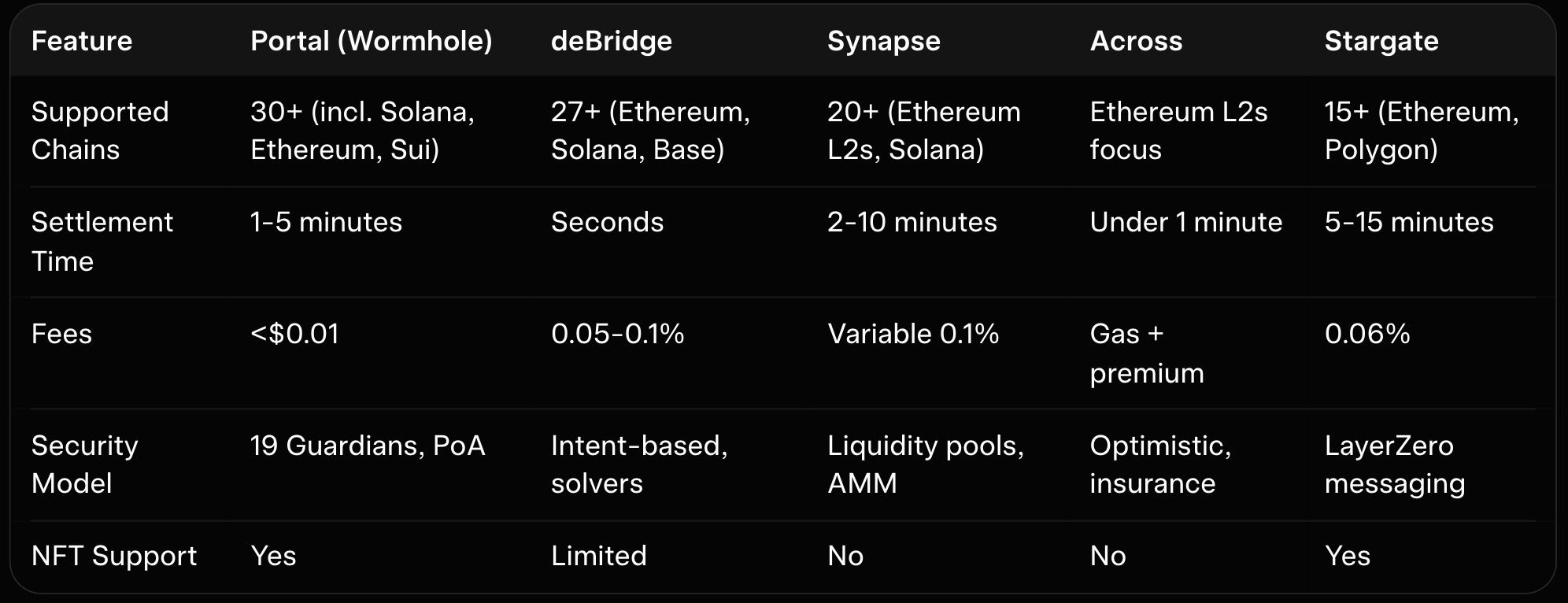1568x603 pixels.
Task: Click the "<$0.01" fees cell
Action: pyautogui.click(x=294, y=334)
